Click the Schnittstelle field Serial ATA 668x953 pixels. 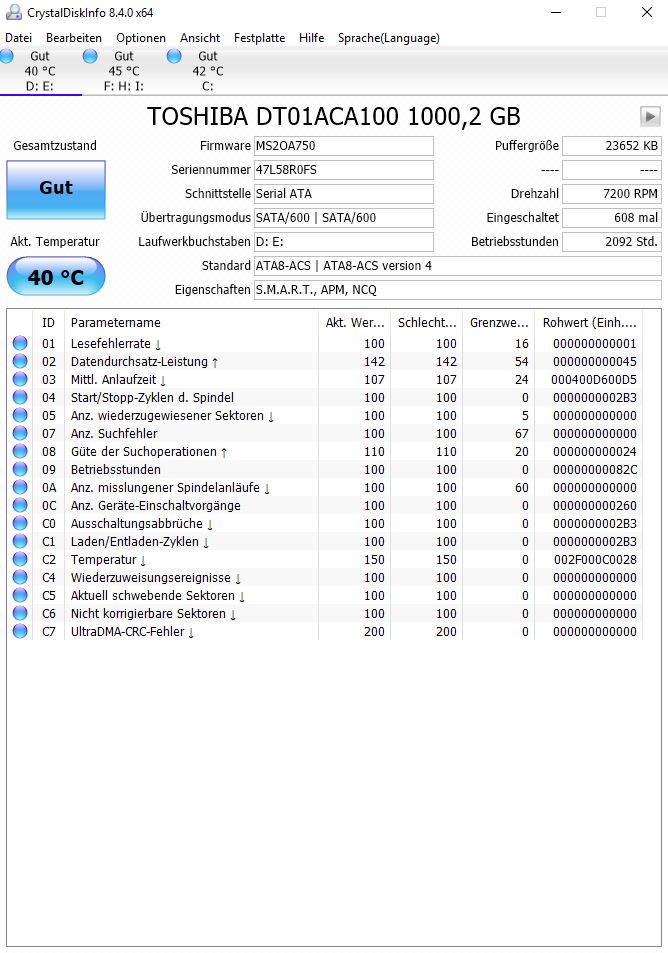coord(343,194)
